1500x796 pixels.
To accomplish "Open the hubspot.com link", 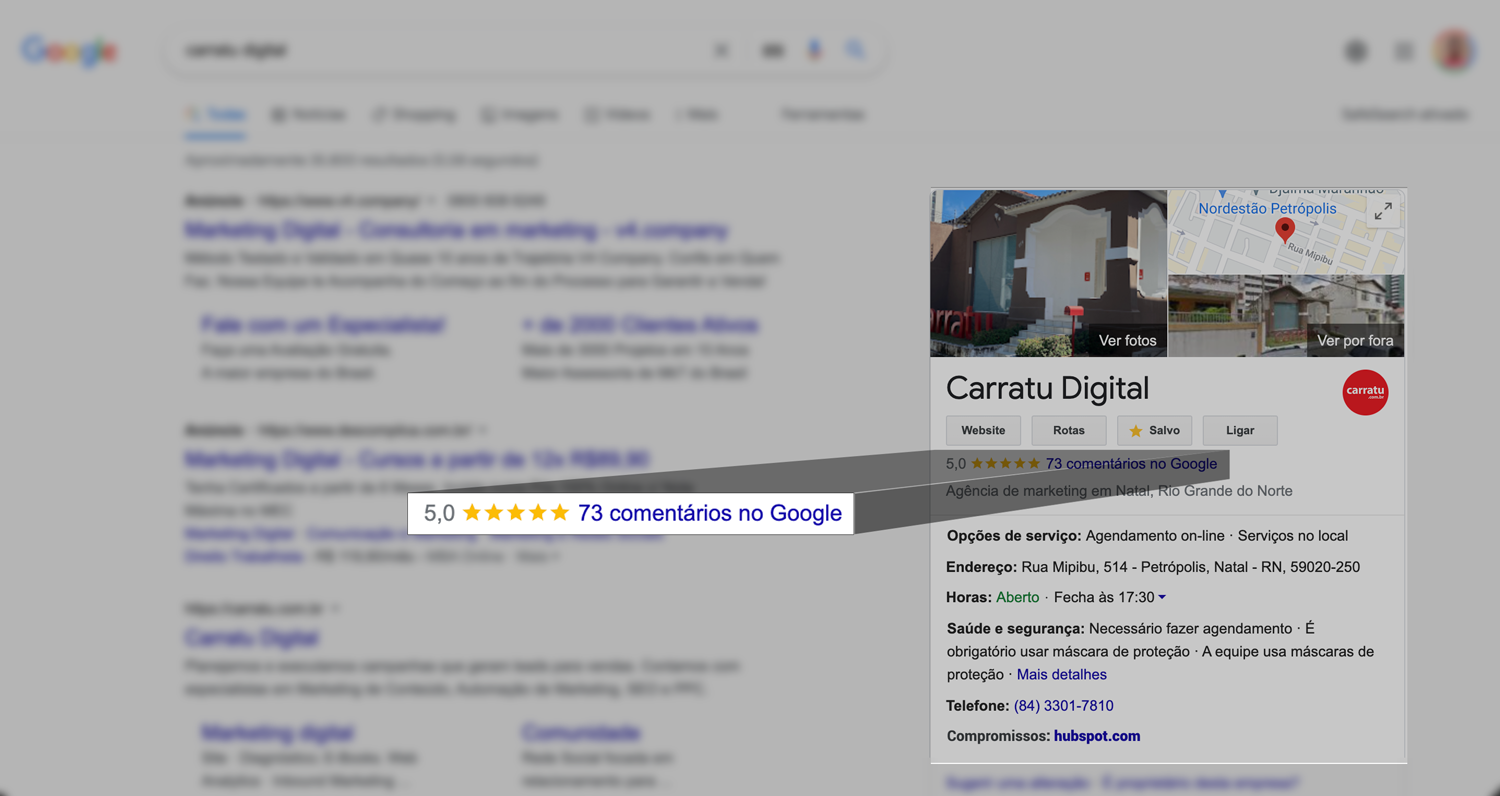I will click(1097, 736).
